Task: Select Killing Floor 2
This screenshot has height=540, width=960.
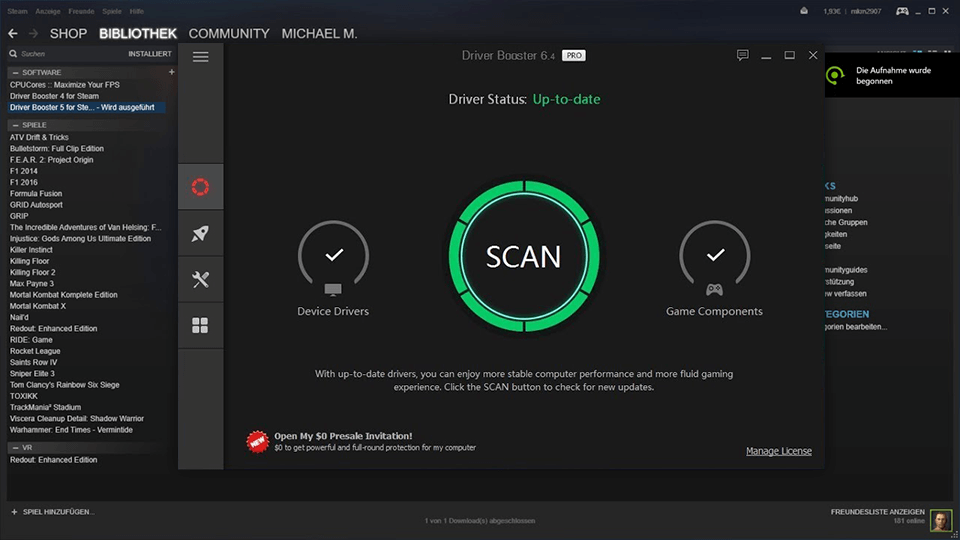Action: (x=32, y=272)
